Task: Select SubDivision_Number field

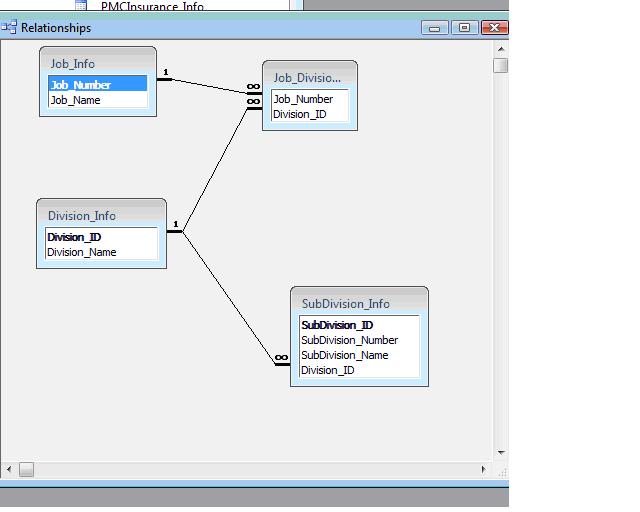Action: click(359, 340)
